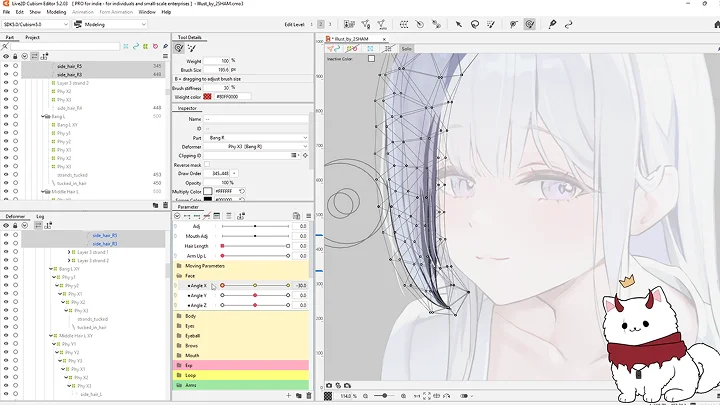Switch to the Log tab
The width and height of the screenshot is (720, 405).
(x=40, y=216)
